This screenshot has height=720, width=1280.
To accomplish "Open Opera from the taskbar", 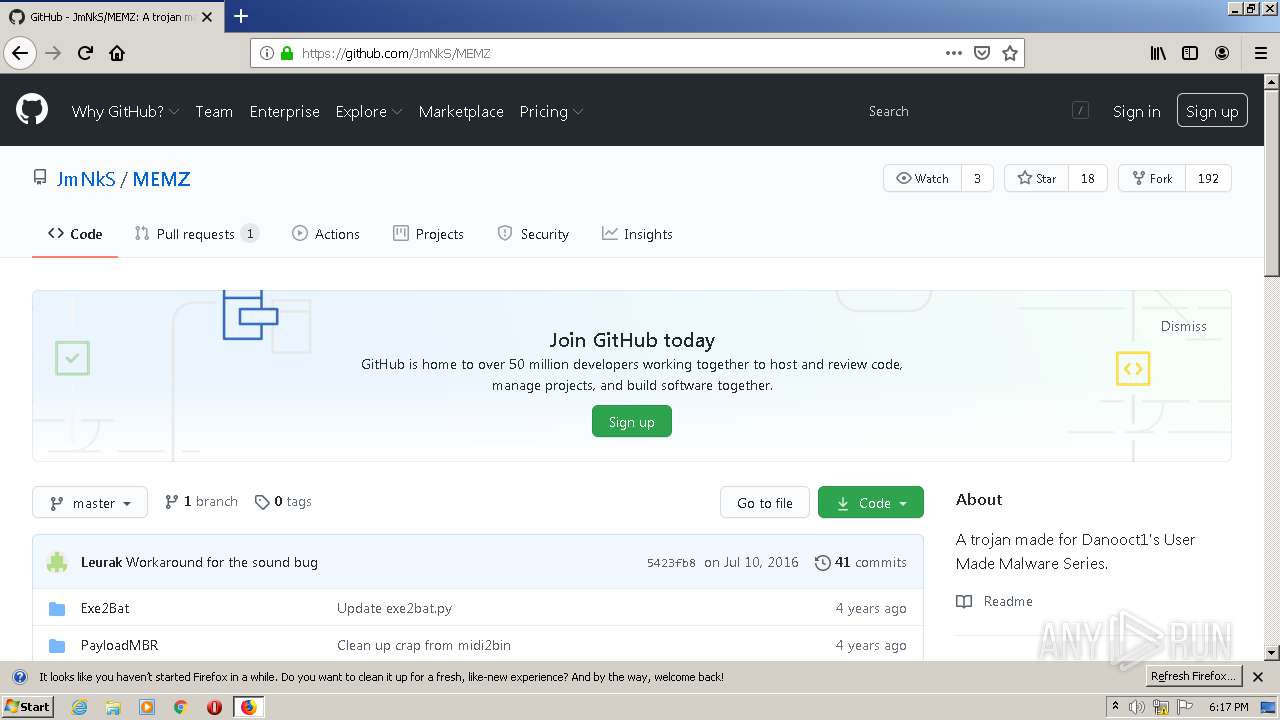I will pos(214,707).
